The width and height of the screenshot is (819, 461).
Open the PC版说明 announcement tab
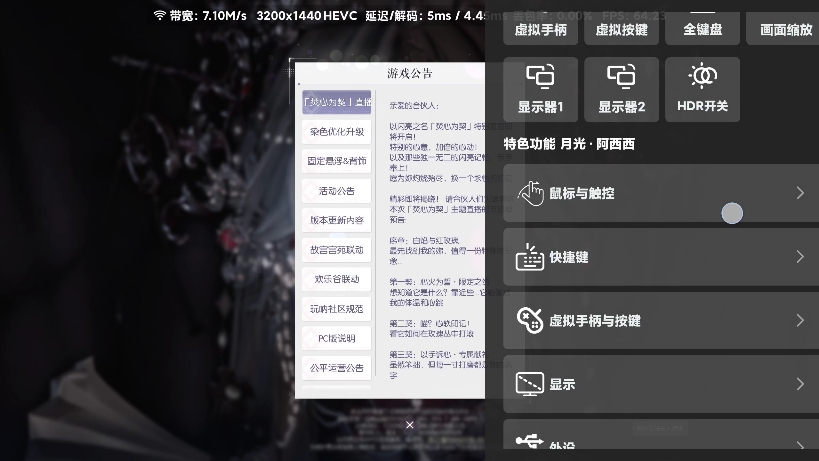point(336,338)
